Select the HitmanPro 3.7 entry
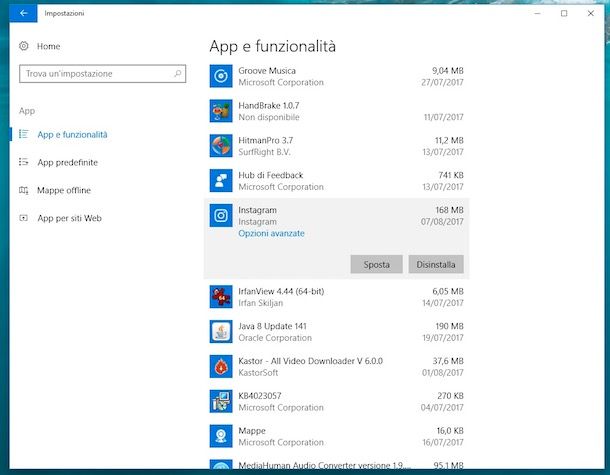Viewport: 610px width, 475px height. pos(337,146)
